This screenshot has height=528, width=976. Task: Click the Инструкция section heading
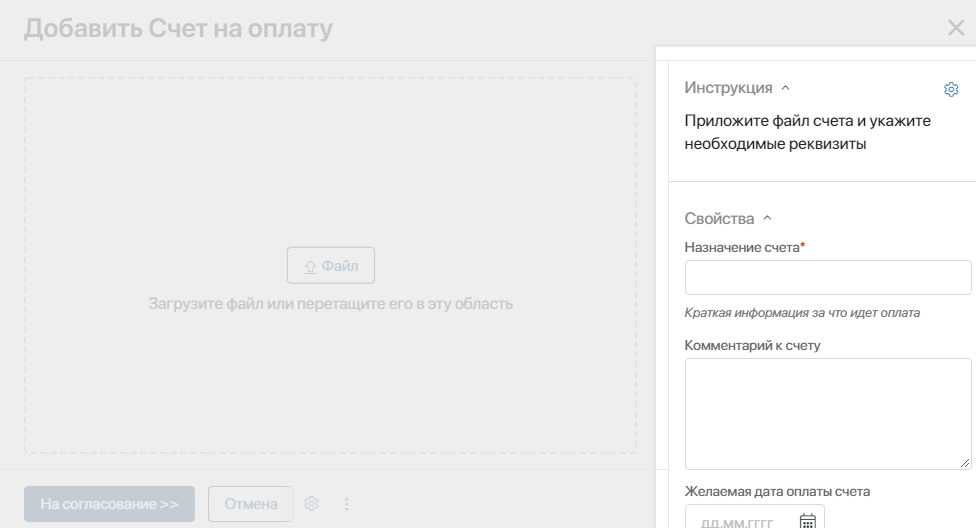click(x=728, y=88)
